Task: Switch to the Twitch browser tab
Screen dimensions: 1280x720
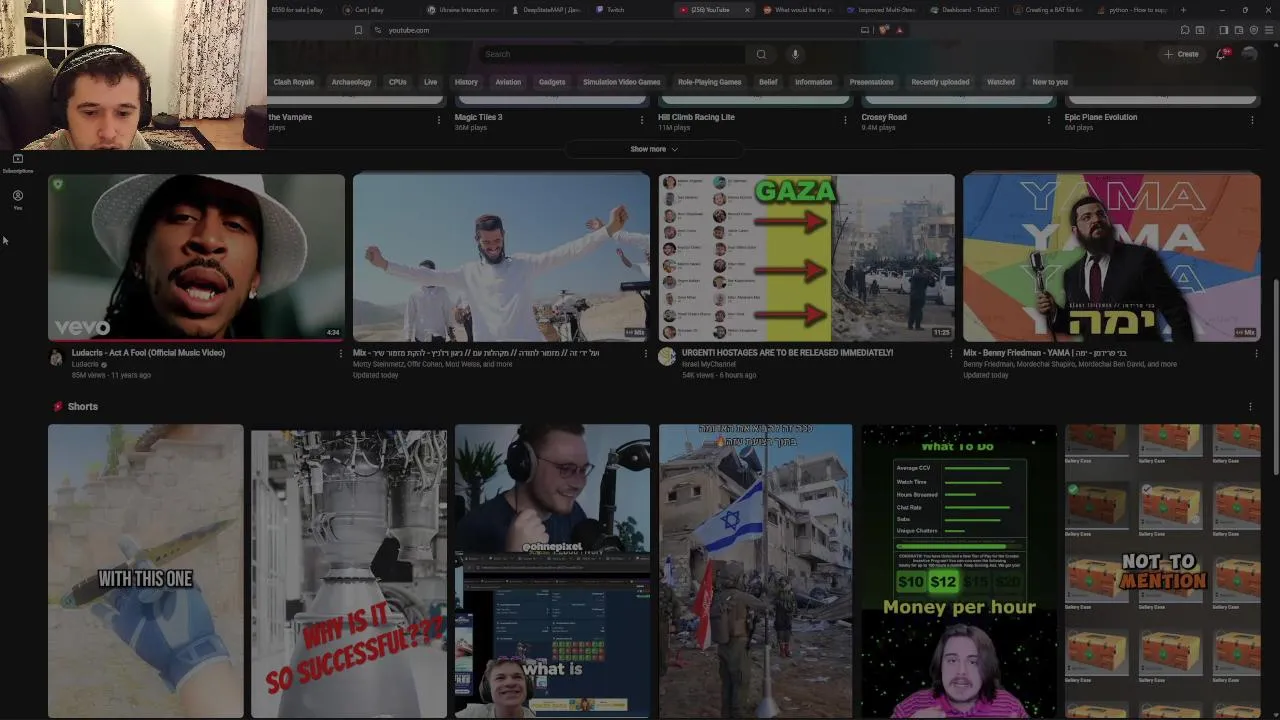Action: point(616,10)
